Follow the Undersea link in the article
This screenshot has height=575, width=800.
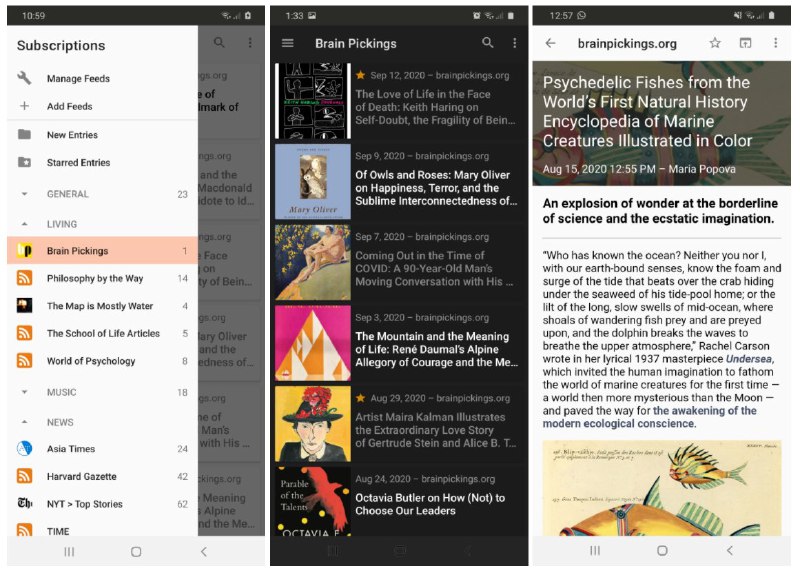[749, 358]
